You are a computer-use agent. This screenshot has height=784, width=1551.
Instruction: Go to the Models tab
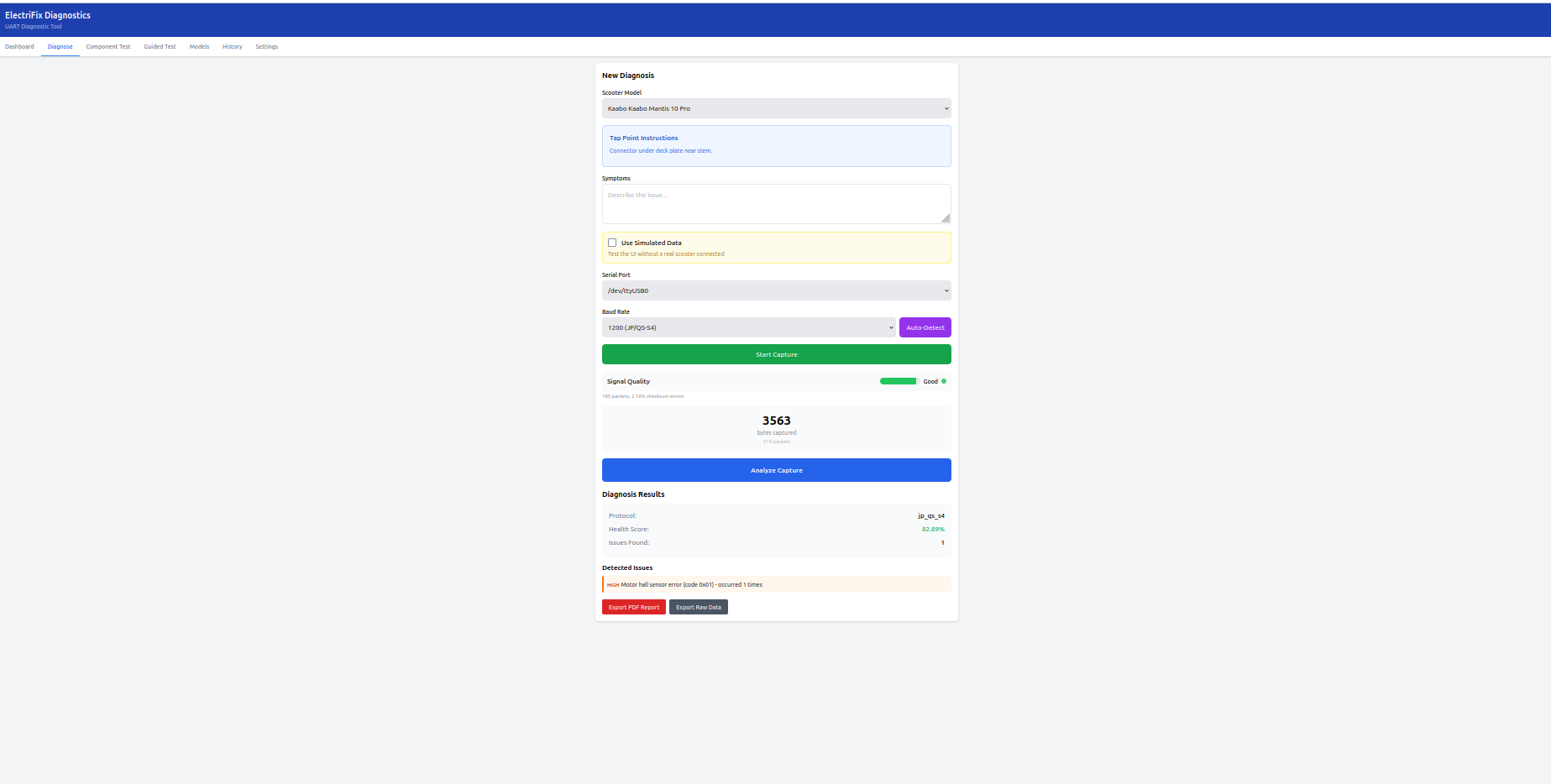199,47
